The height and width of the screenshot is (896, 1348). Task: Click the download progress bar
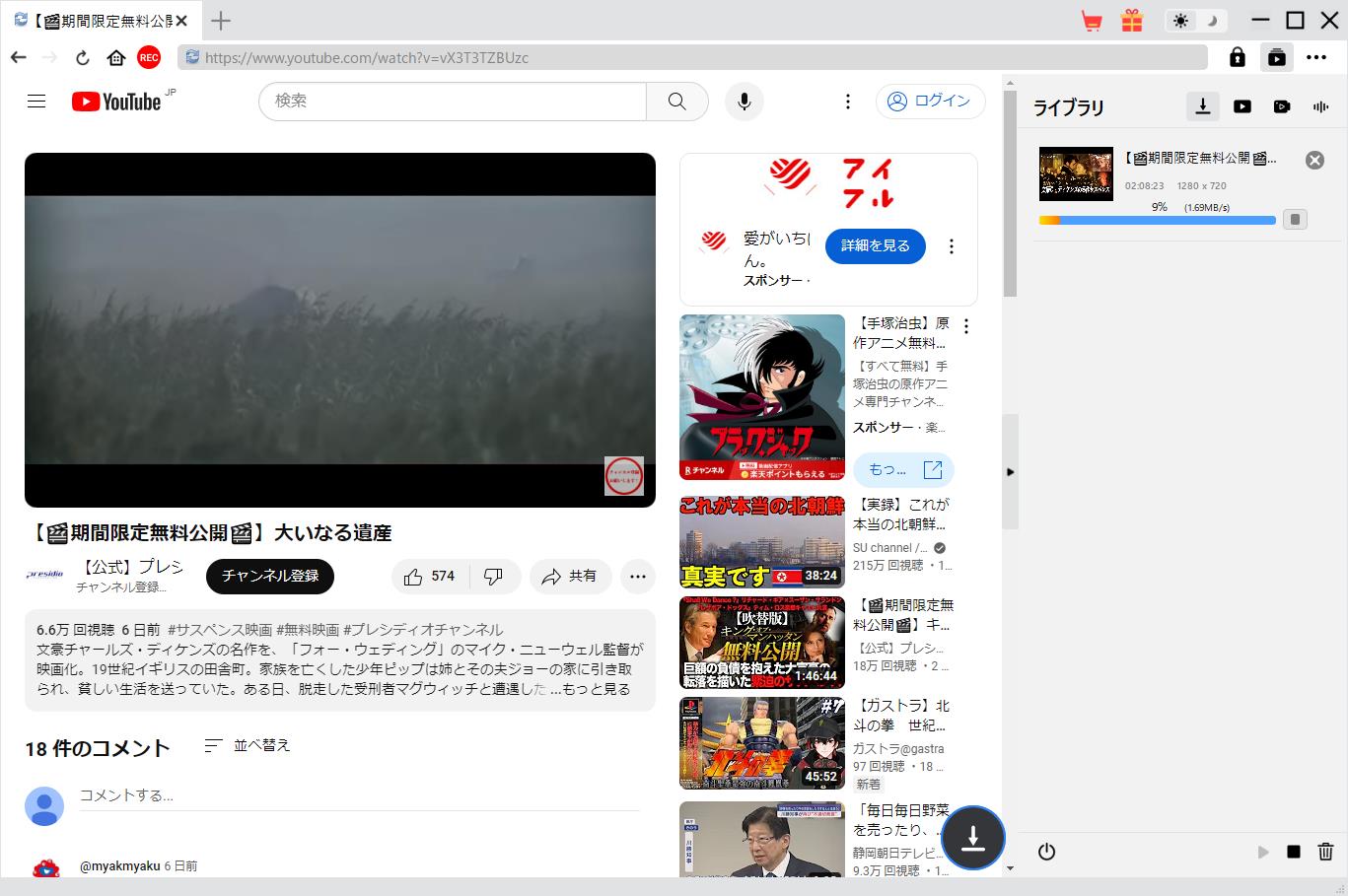pyautogui.click(x=1157, y=220)
